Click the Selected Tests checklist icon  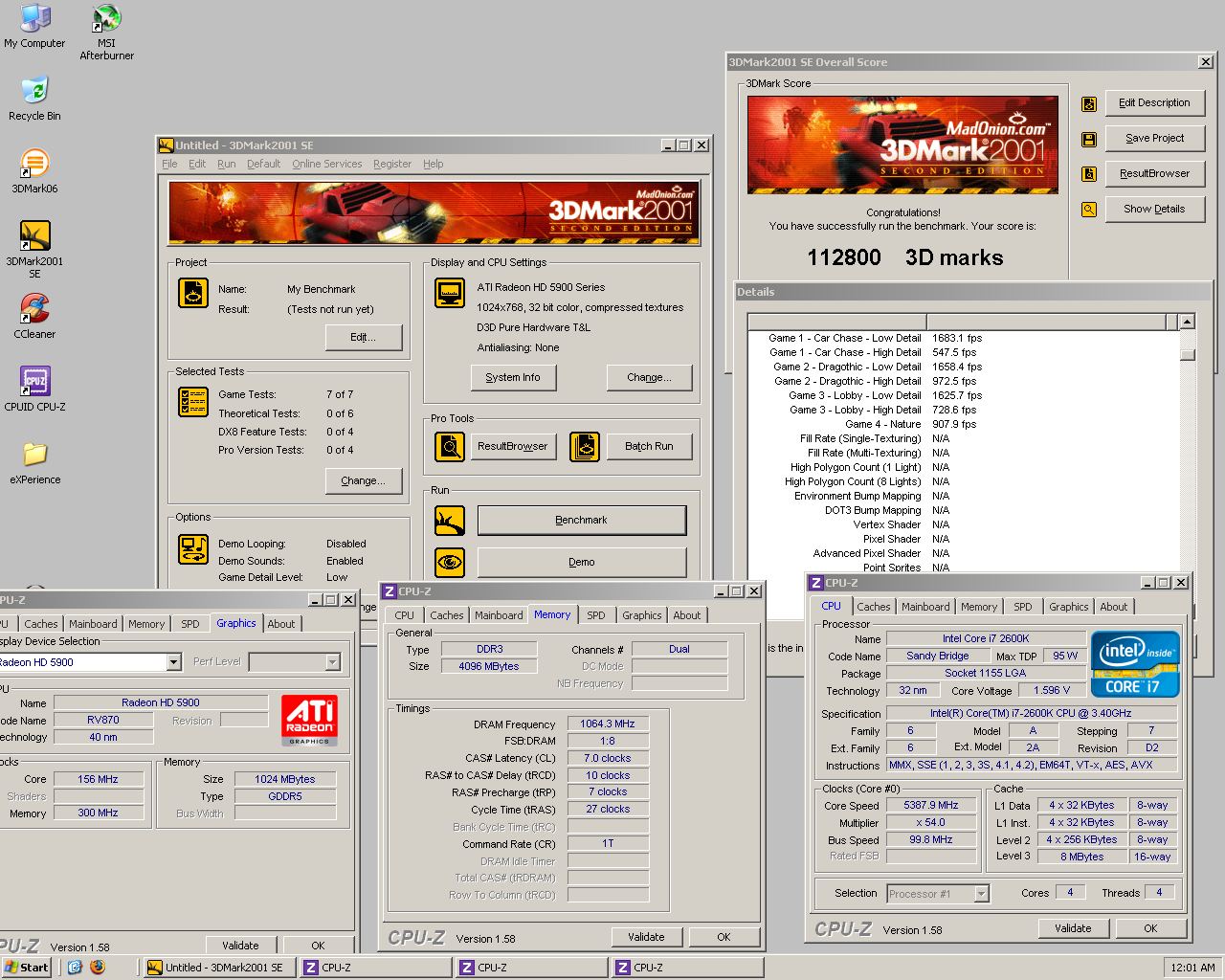[x=193, y=401]
